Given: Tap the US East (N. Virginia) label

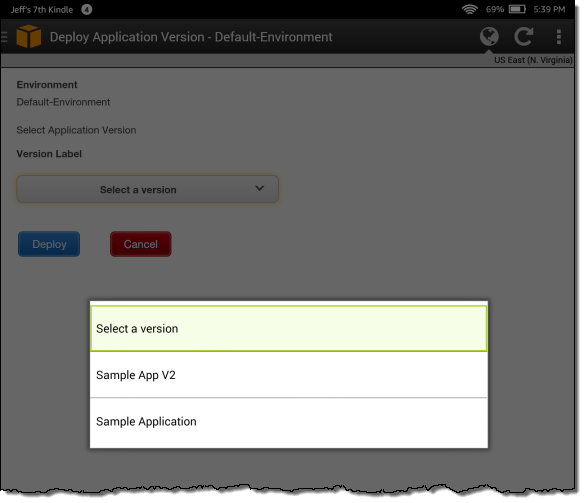Looking at the screenshot, I should click(533, 60).
